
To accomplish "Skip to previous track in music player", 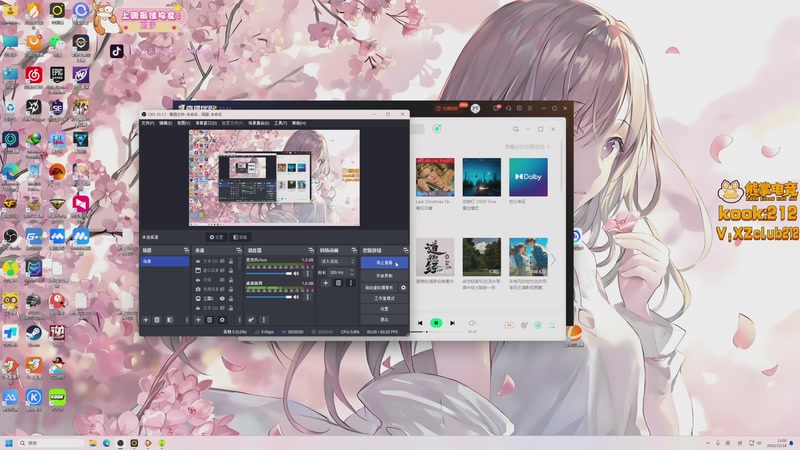I will point(420,323).
